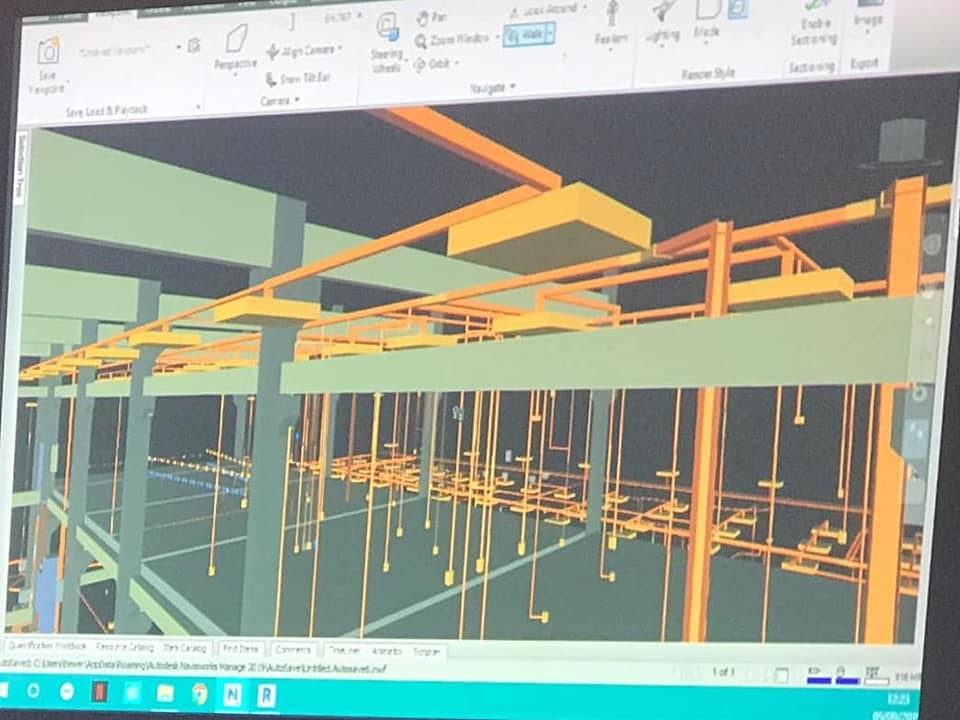Switch to the Animator tab

387,651
